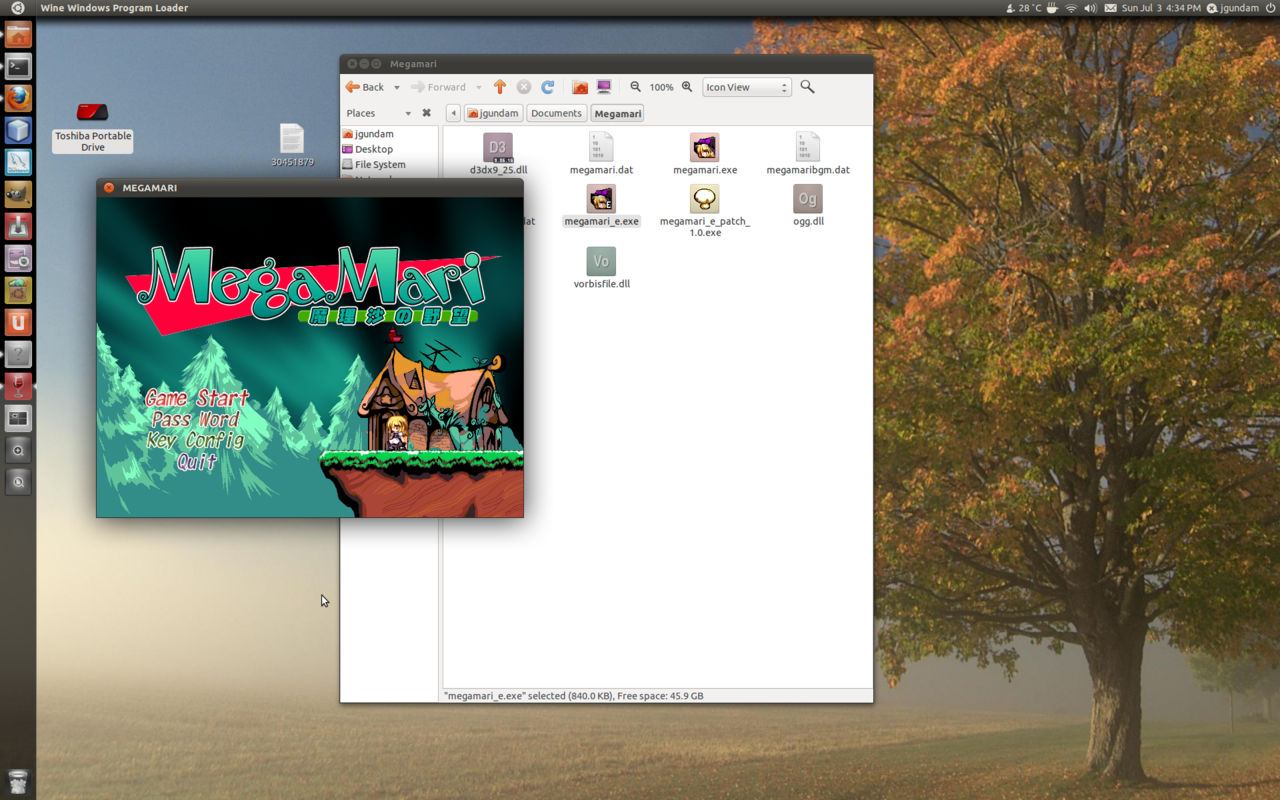Click the Back button in file manager

pos(366,87)
